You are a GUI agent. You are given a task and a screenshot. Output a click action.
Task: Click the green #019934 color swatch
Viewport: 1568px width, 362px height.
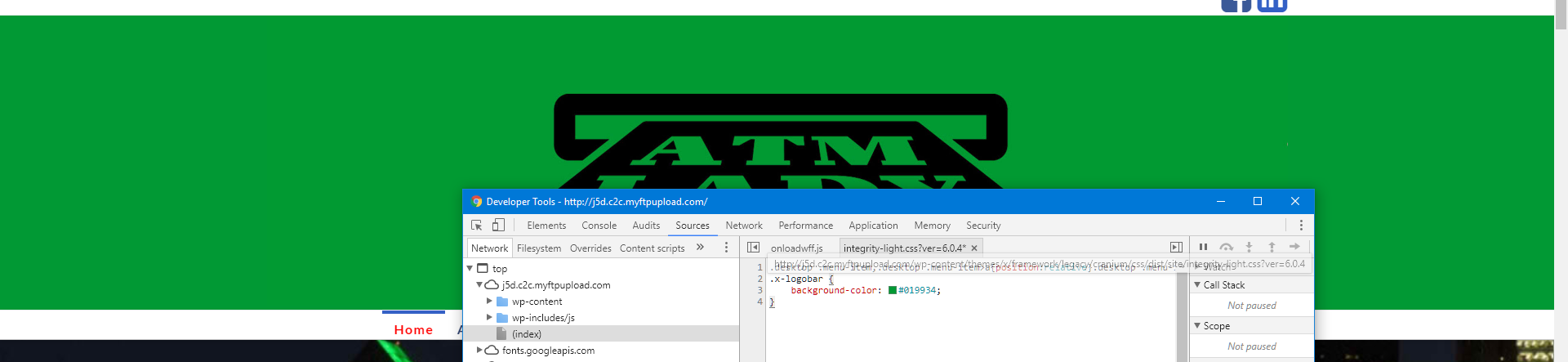coord(893,290)
